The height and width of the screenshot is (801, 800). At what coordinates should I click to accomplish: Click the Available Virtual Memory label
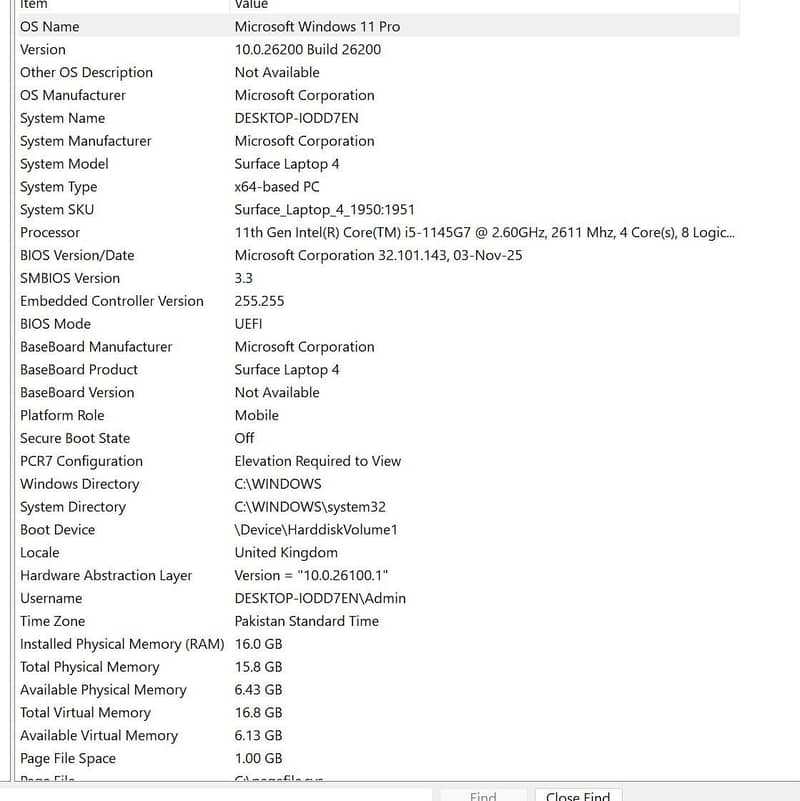point(99,736)
